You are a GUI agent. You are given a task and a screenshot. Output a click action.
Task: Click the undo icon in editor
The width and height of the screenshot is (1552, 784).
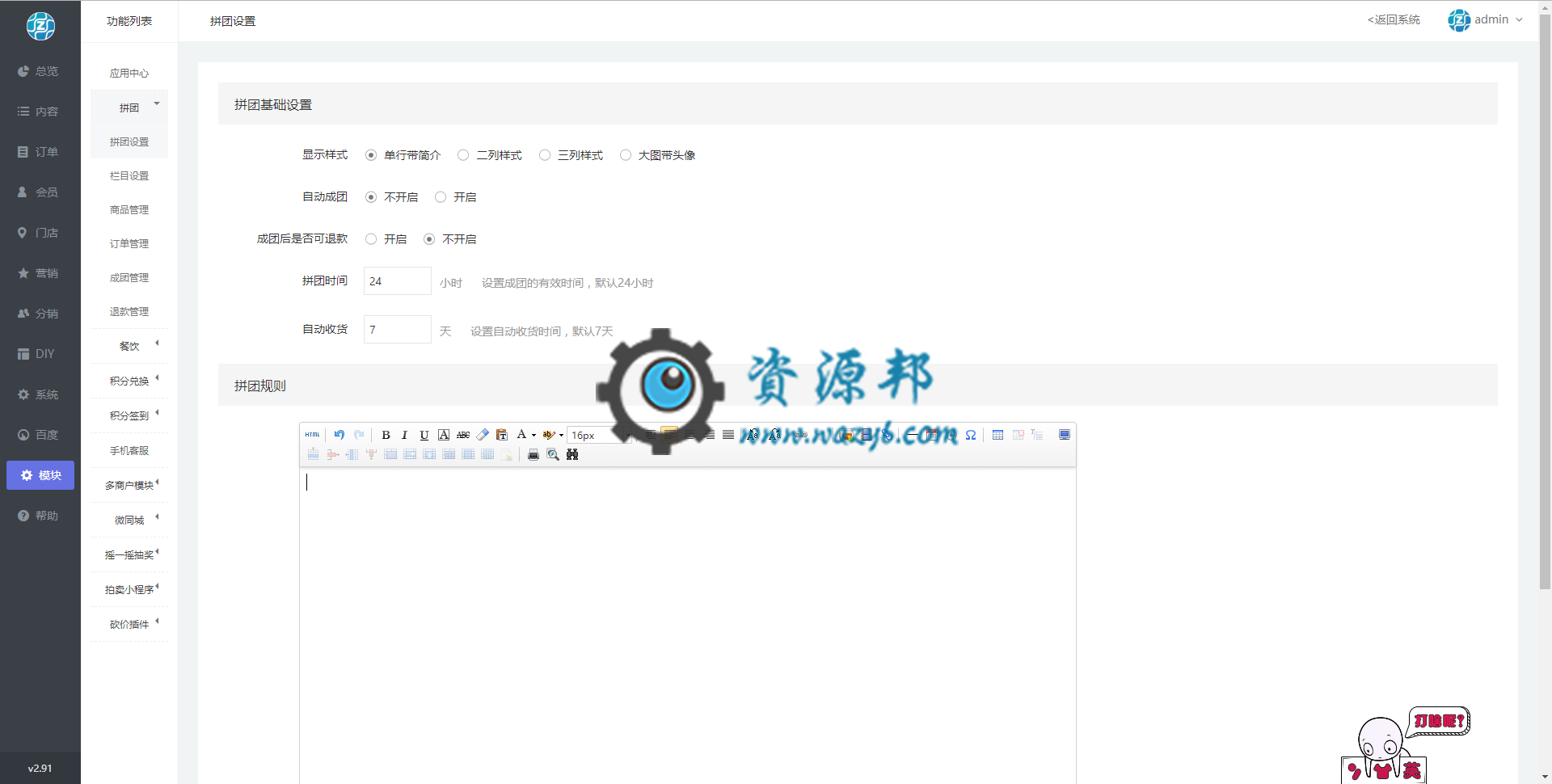point(339,435)
